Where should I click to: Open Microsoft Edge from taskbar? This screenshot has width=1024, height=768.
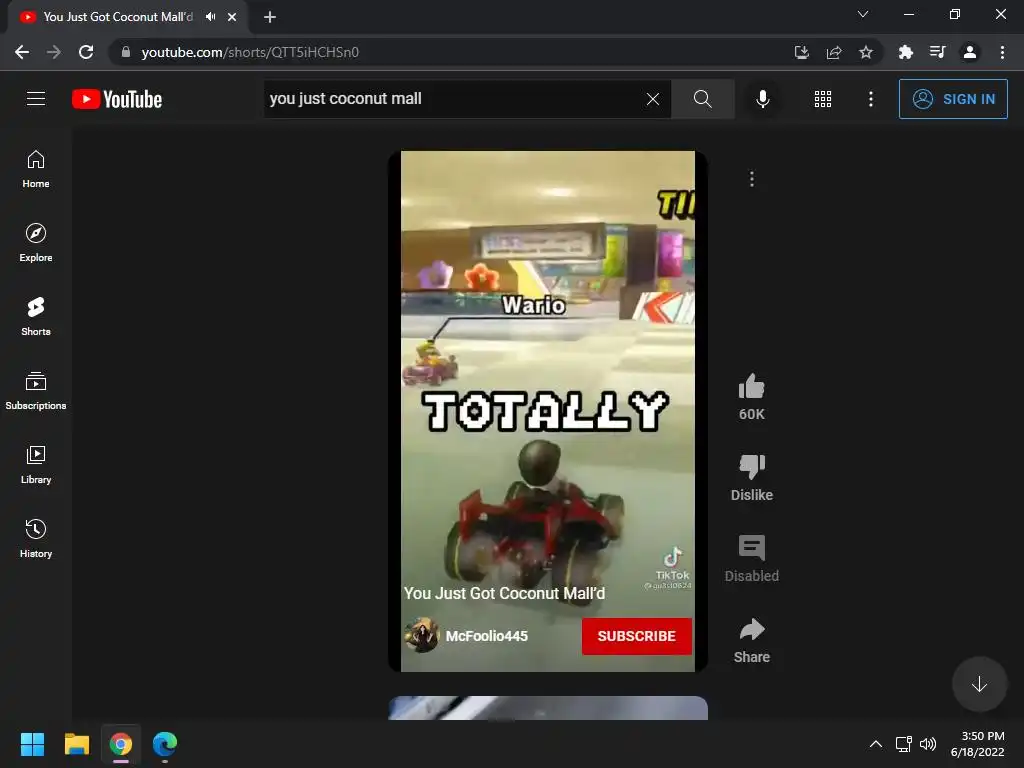click(165, 744)
